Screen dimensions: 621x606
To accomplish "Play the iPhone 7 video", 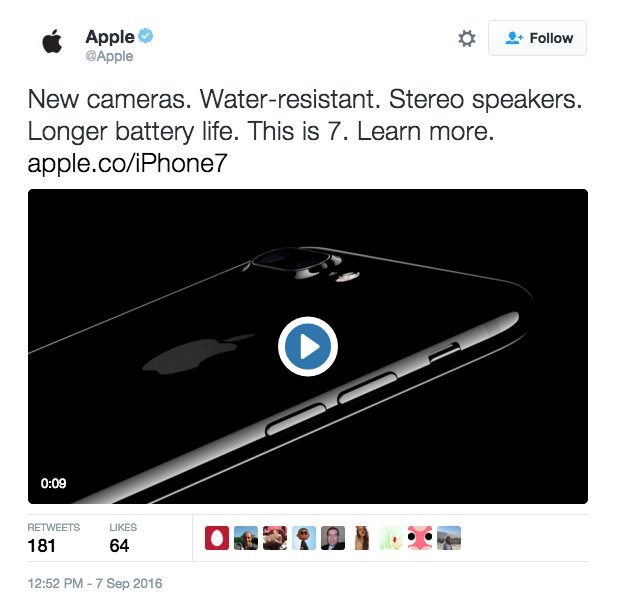I will [x=308, y=347].
